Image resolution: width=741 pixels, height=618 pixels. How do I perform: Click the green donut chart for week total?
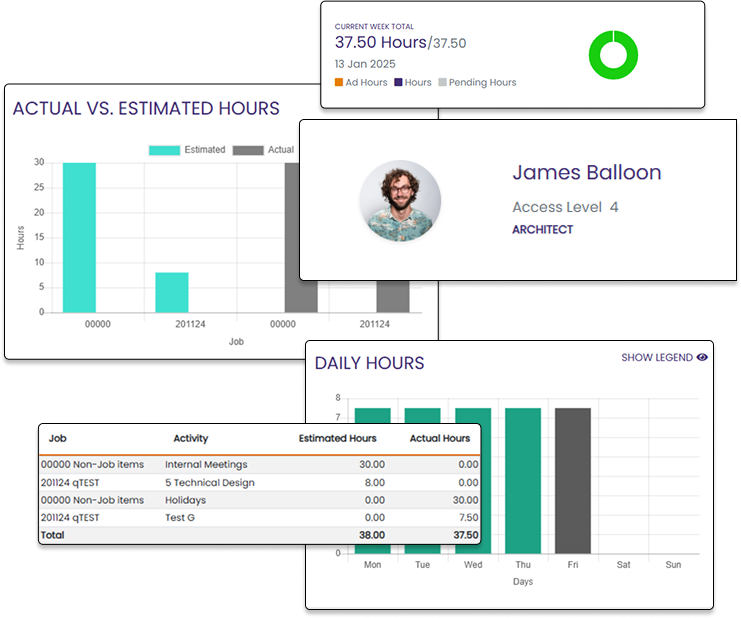pyautogui.click(x=612, y=55)
